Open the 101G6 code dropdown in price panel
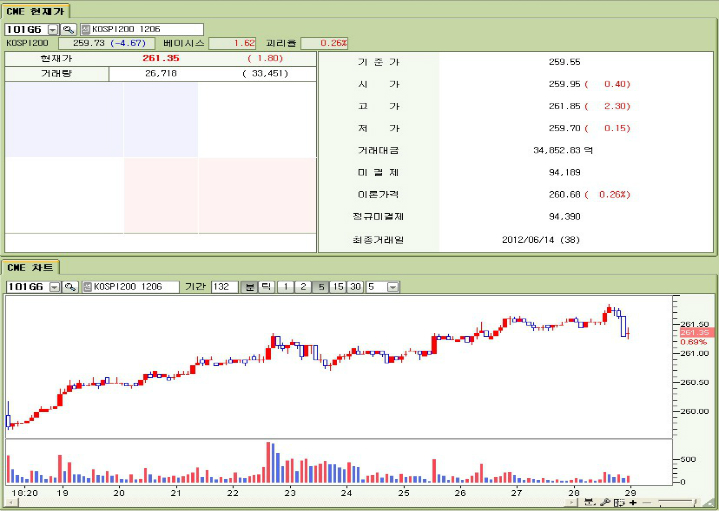 click(53, 30)
